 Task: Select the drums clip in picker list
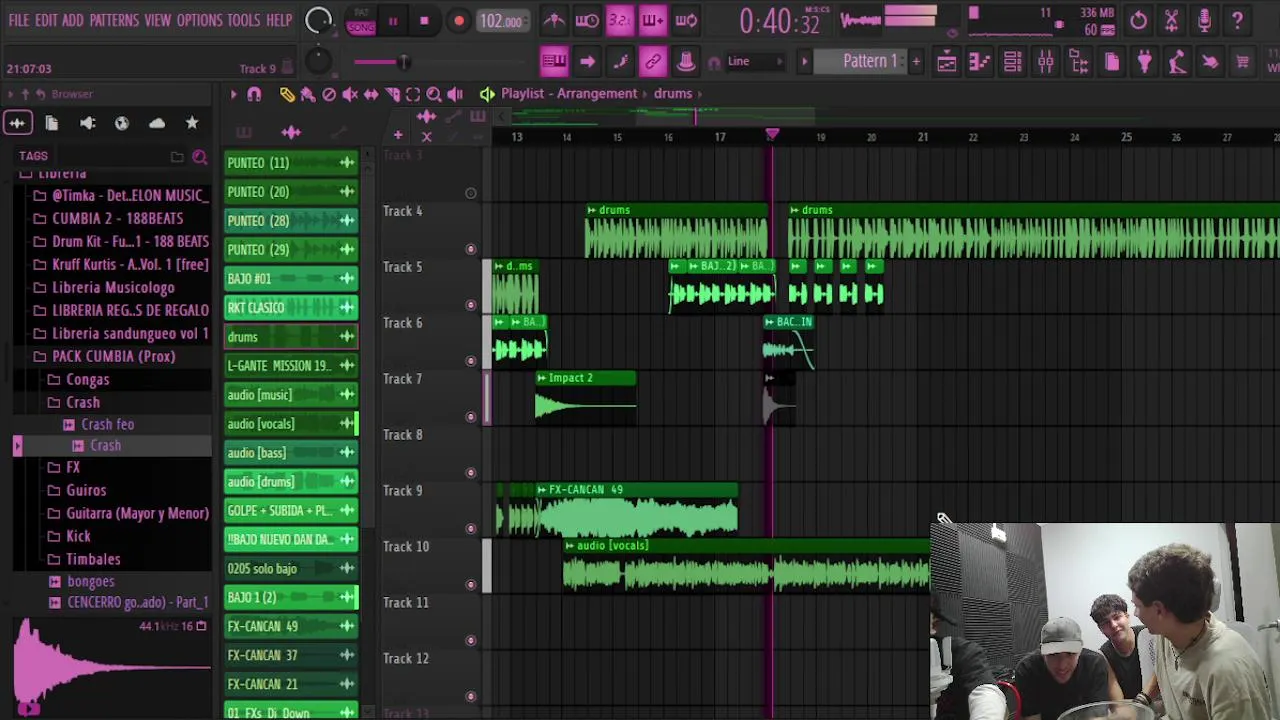click(x=291, y=337)
